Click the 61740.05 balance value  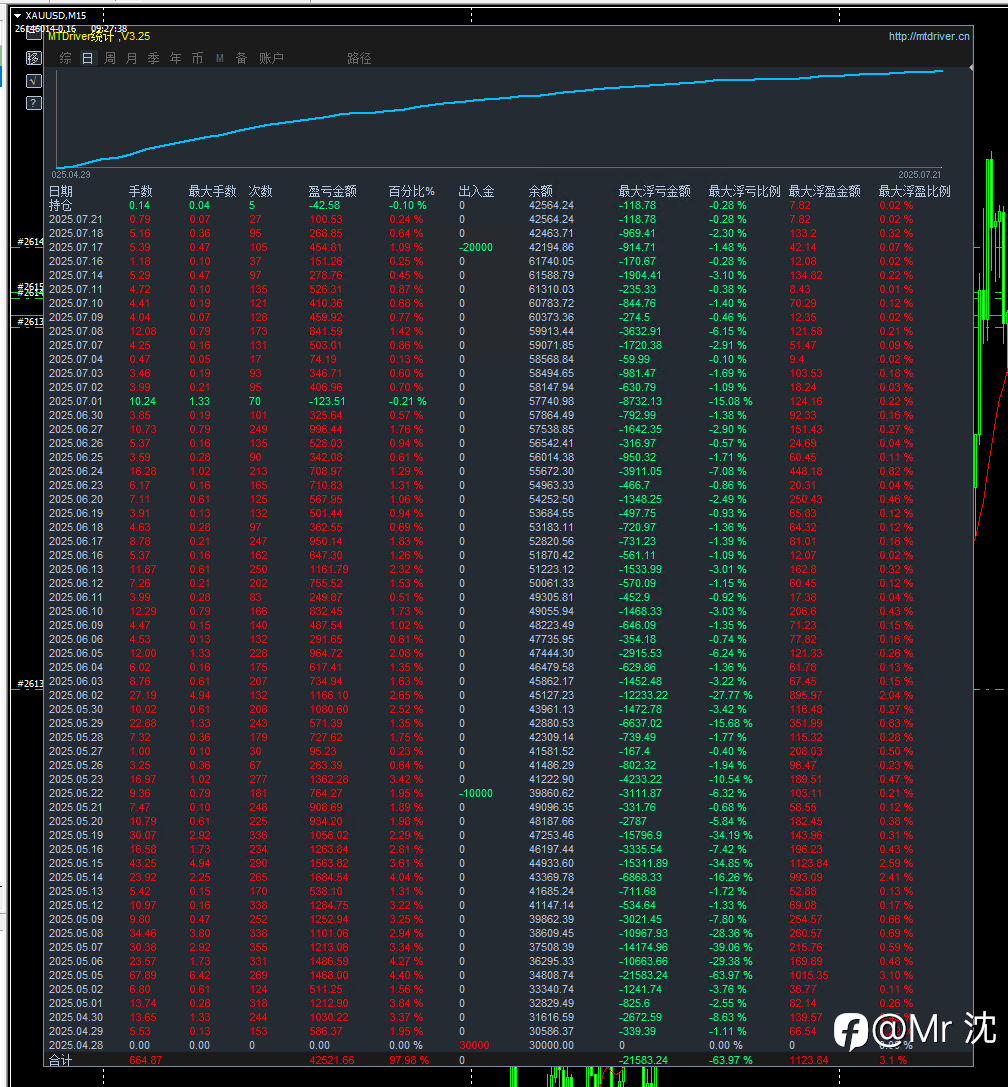pyautogui.click(x=551, y=261)
